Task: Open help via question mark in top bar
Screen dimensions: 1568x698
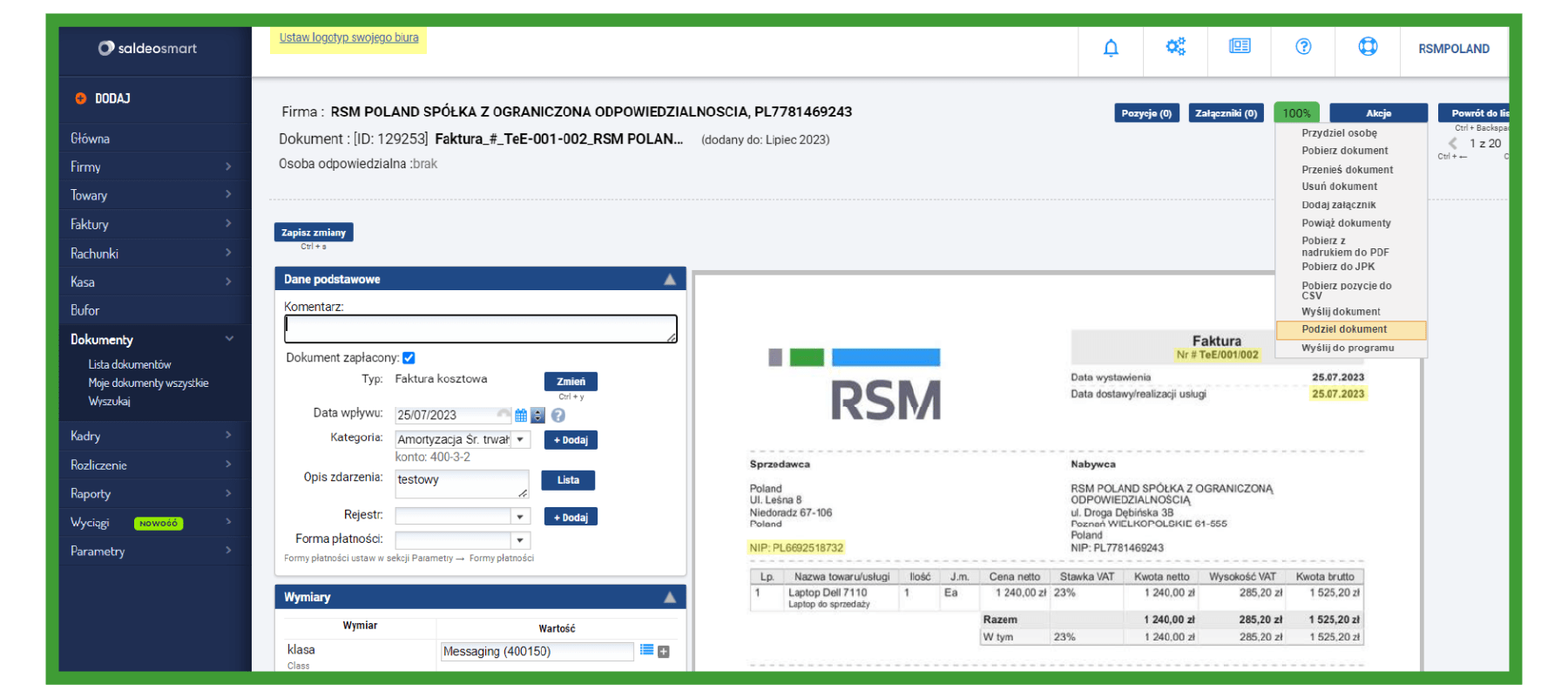Action: click(1303, 47)
